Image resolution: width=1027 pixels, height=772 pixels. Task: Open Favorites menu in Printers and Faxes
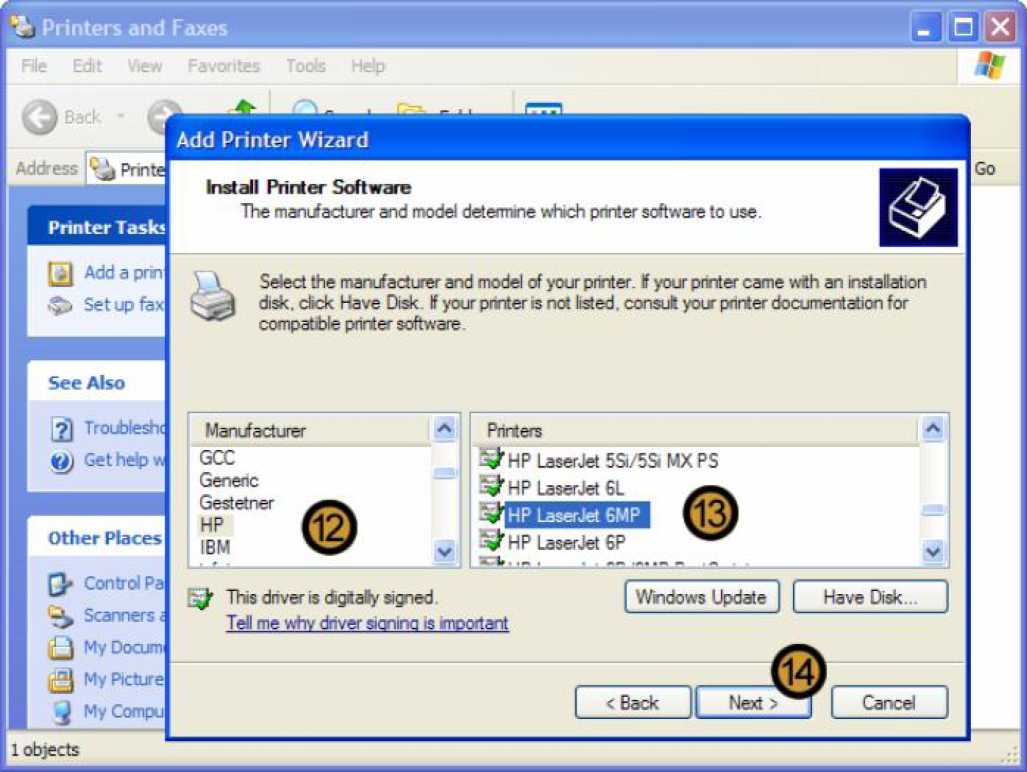point(223,65)
